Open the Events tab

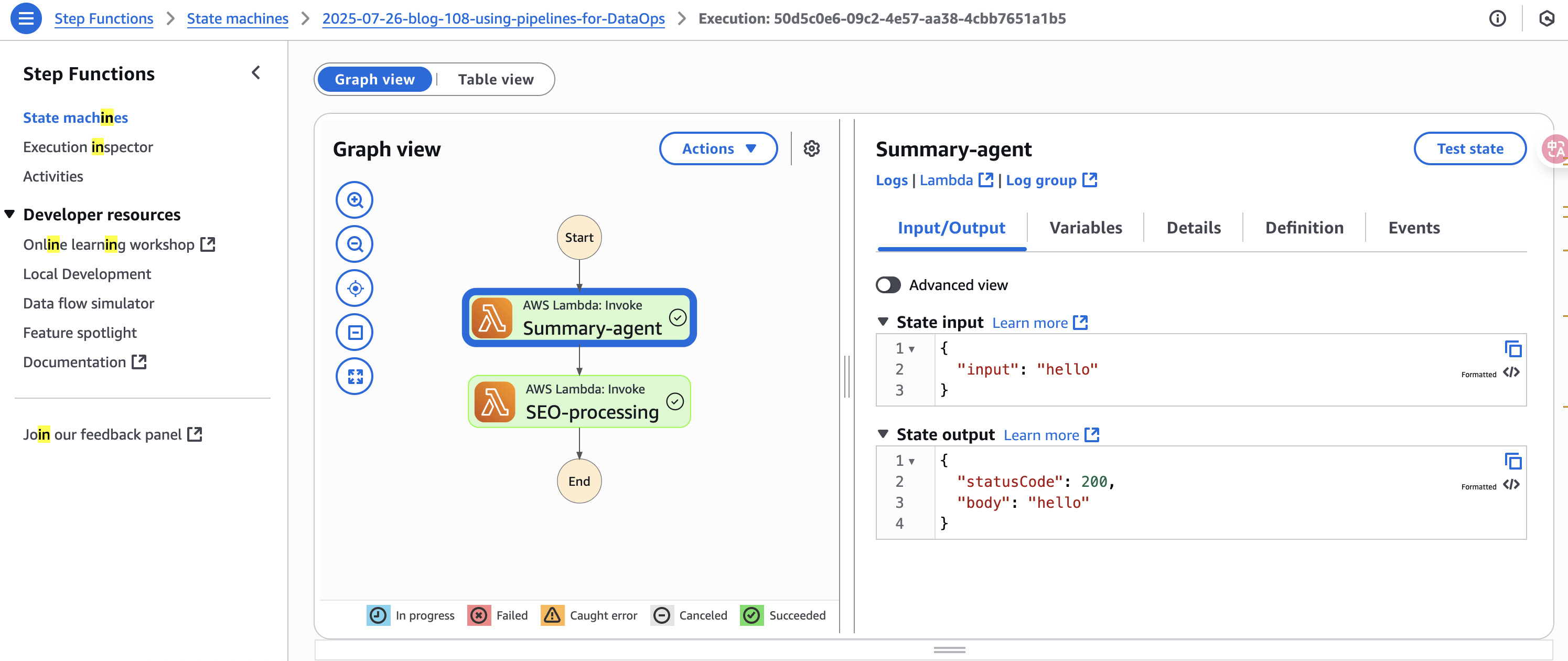coord(1413,228)
